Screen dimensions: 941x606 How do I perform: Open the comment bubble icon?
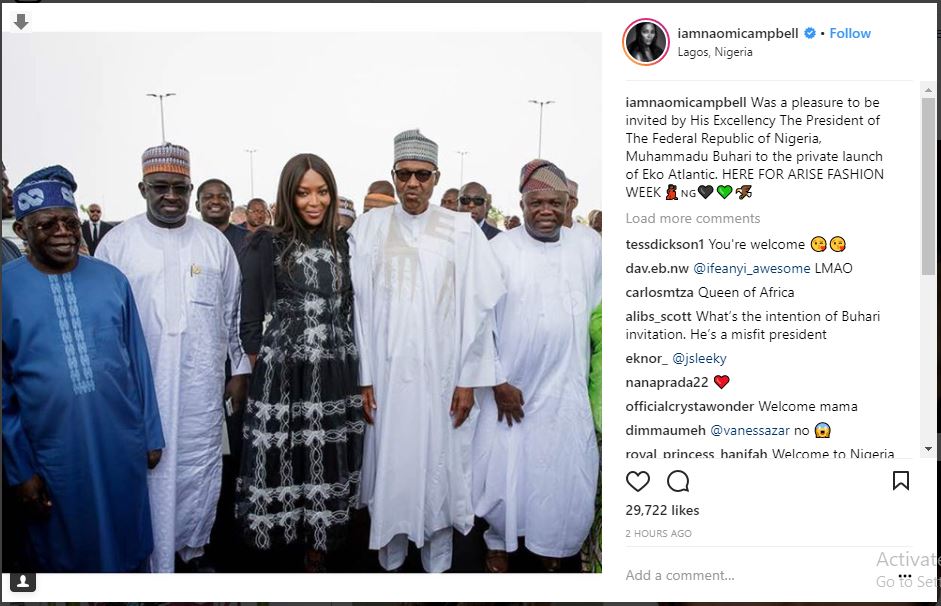[x=678, y=481]
